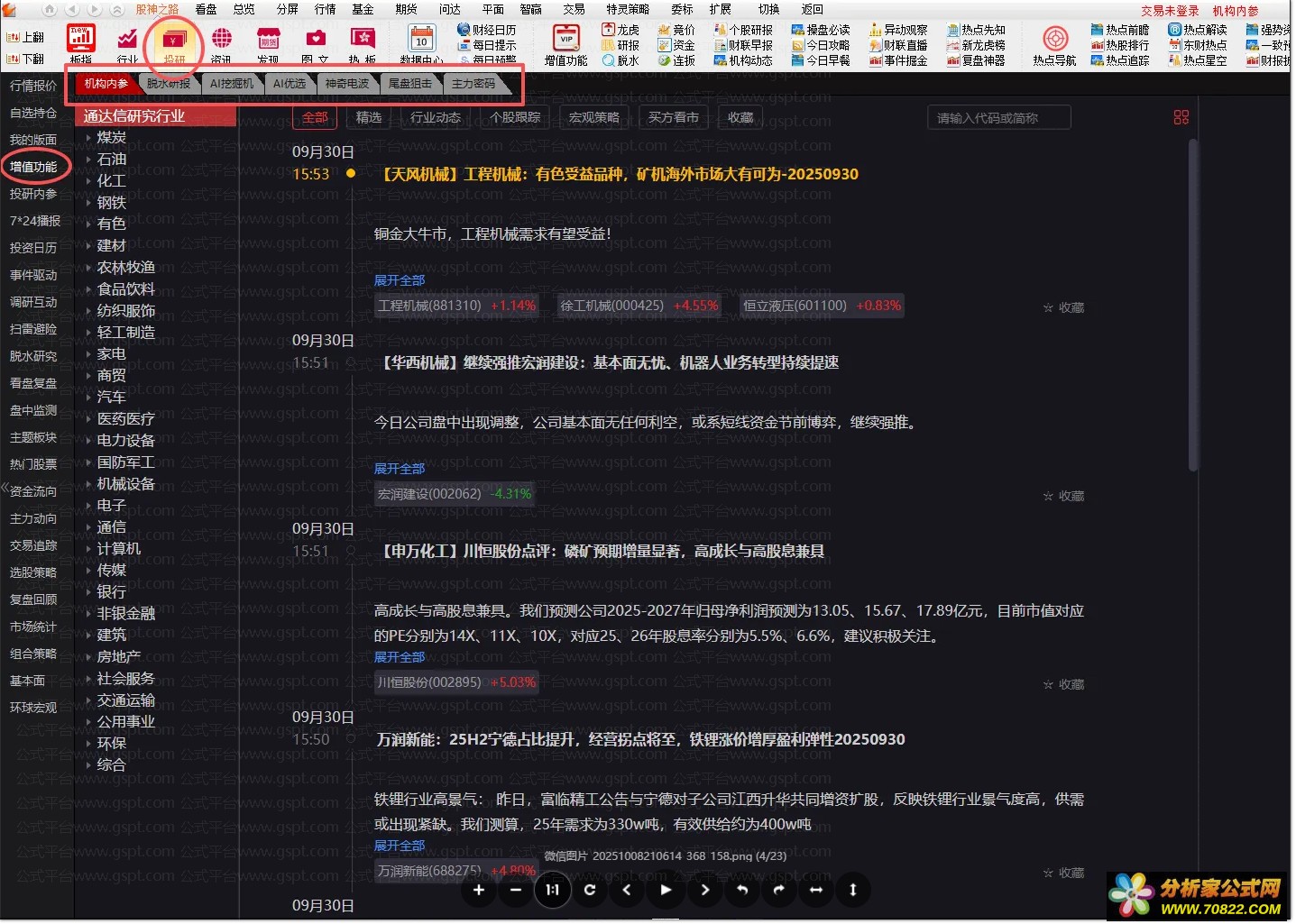This screenshot has width=1296, height=924.
Task: Click the 下翻 page down button
Action: click(25, 59)
